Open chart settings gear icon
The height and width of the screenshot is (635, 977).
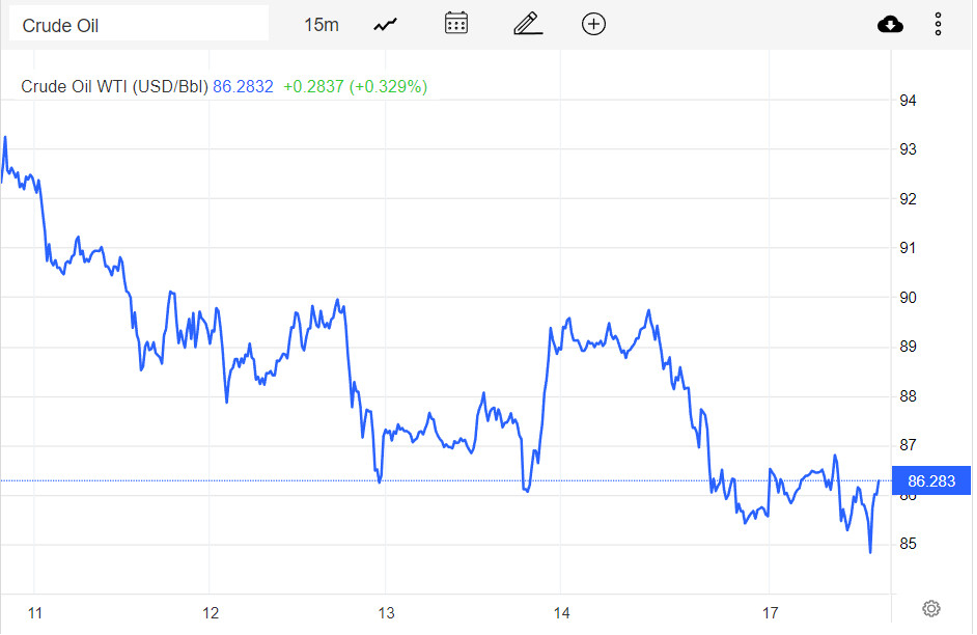931,608
